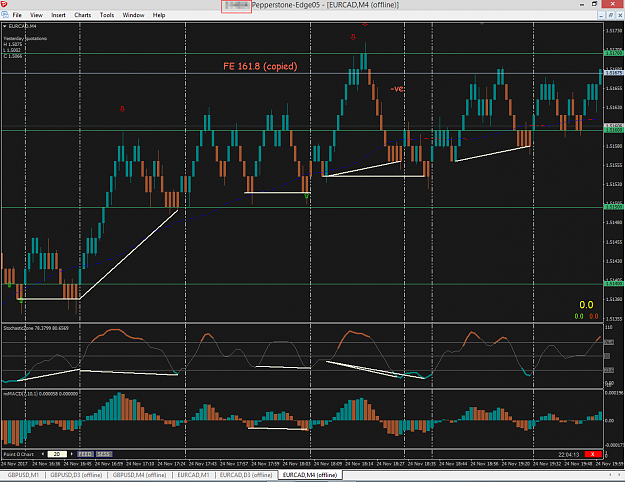
Task: Click the Point 0 Chart label
Action: pos(19,454)
